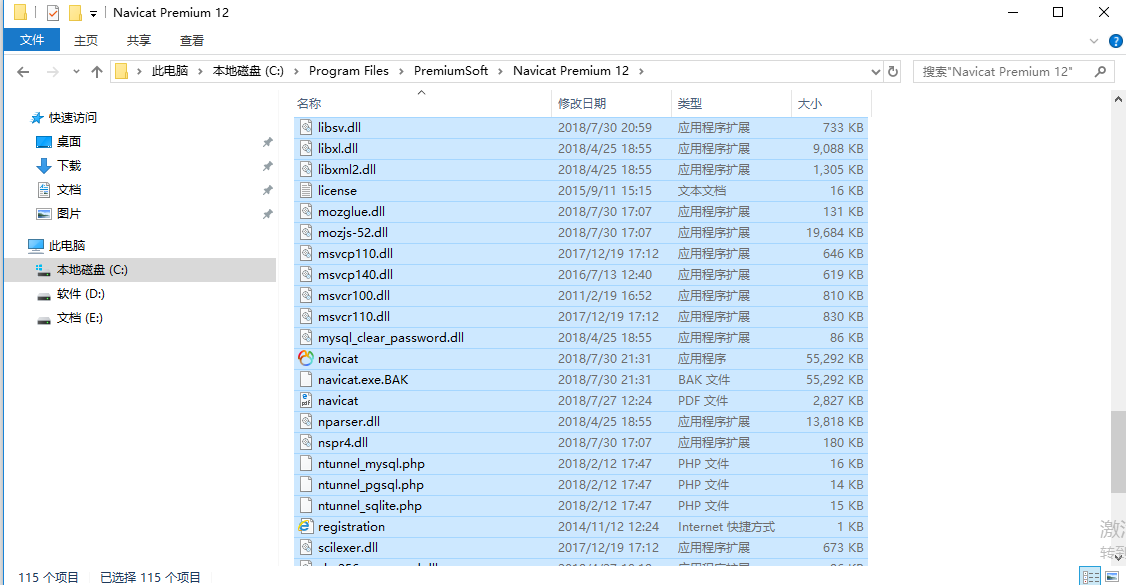Expand chevron after Program Files breadcrumb

401,71
